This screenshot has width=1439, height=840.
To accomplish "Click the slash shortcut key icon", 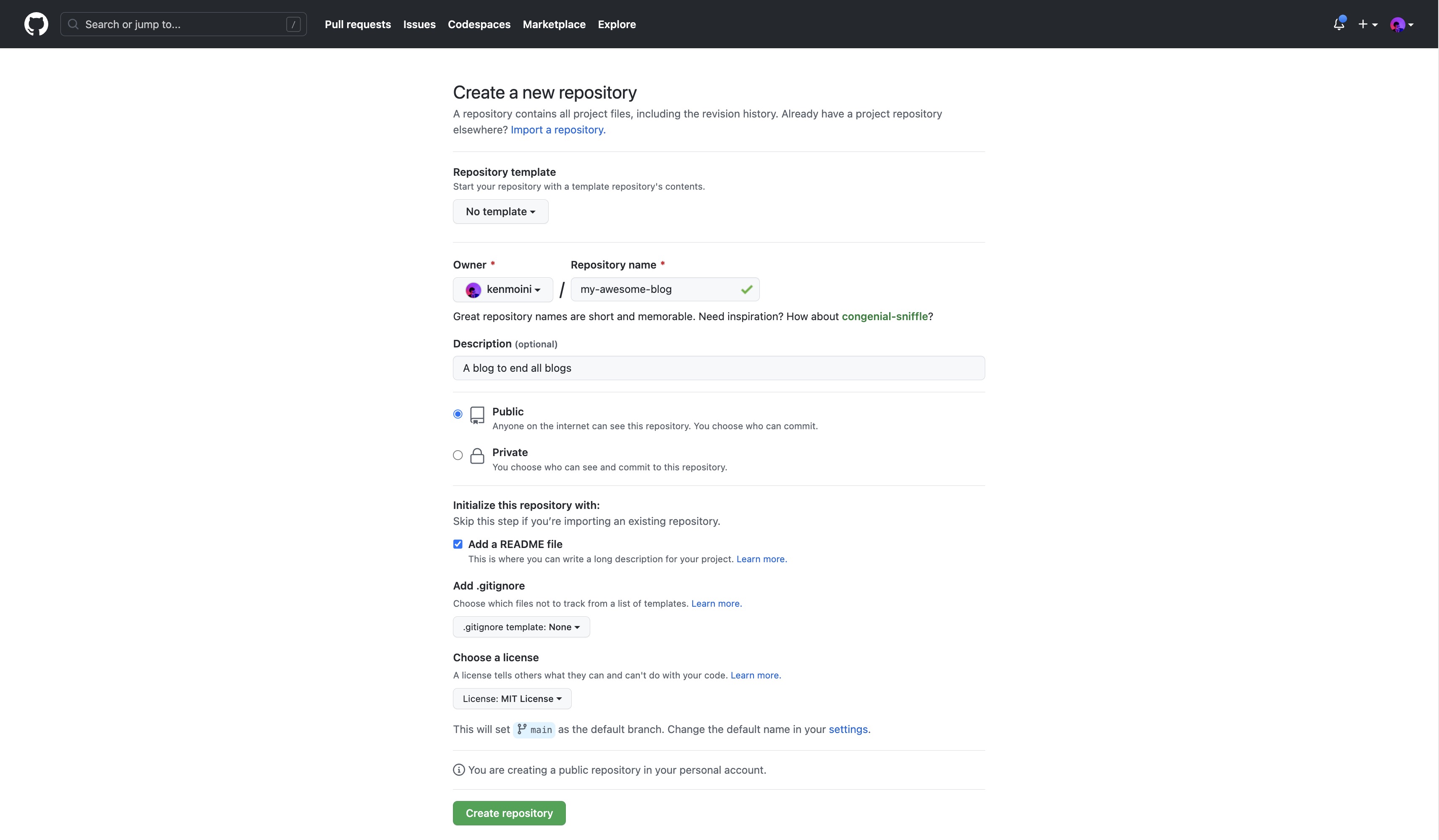I will point(293,24).
